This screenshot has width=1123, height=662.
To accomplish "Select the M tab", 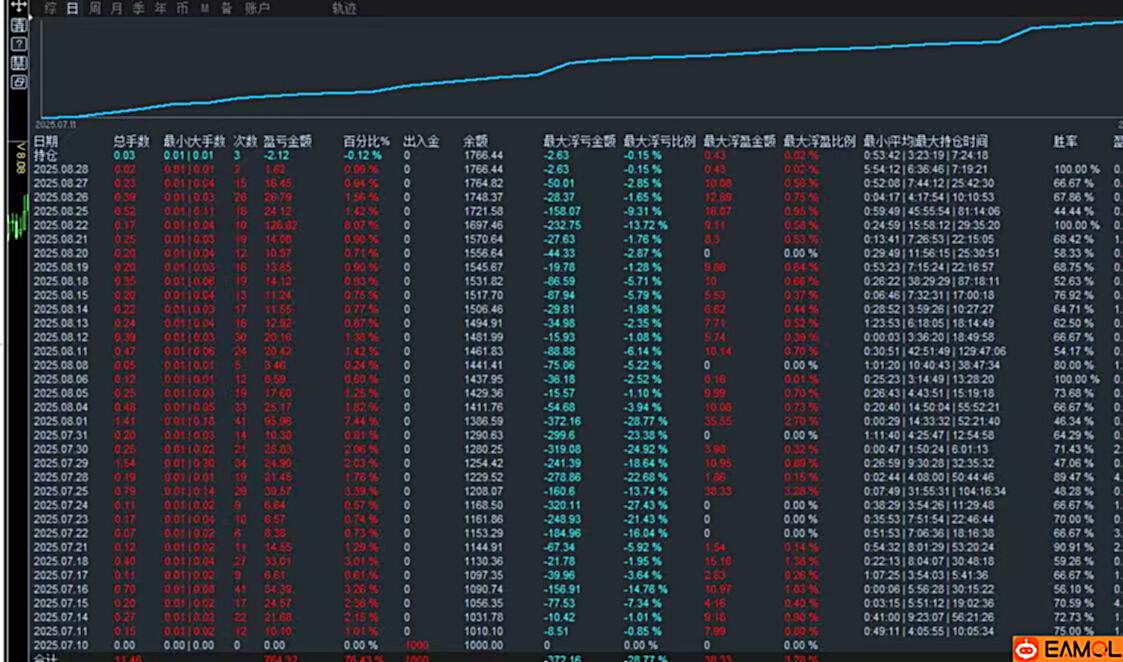I will point(205,9).
